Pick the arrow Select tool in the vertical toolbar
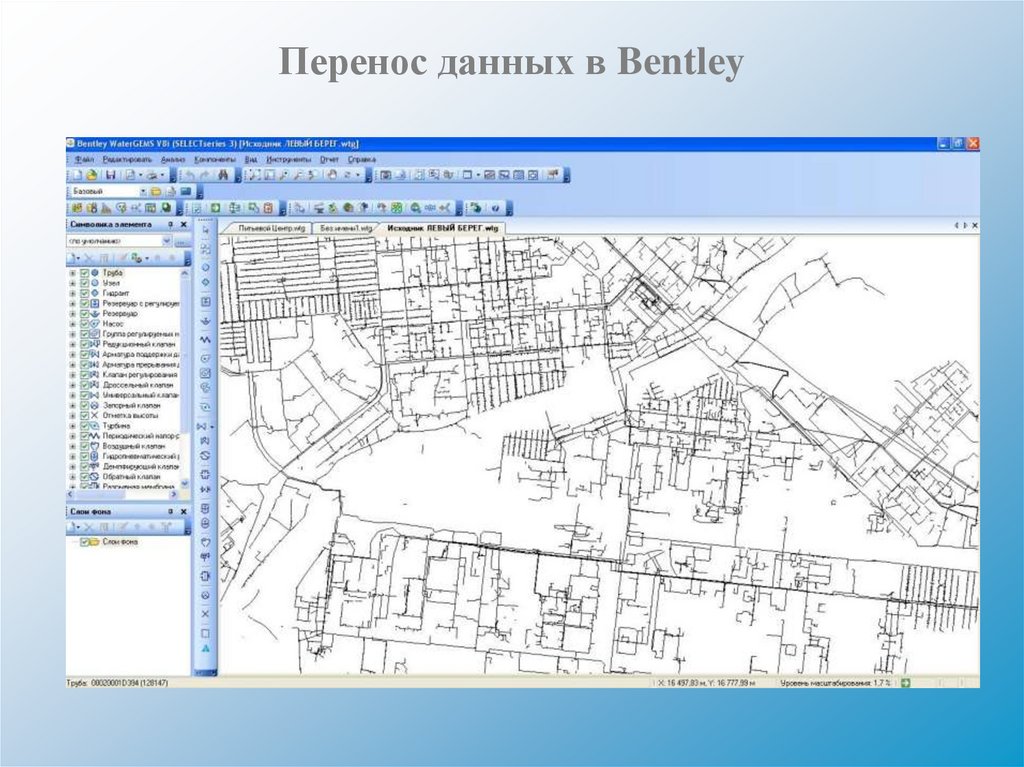Screen dimensions: 1024x767 [205, 230]
